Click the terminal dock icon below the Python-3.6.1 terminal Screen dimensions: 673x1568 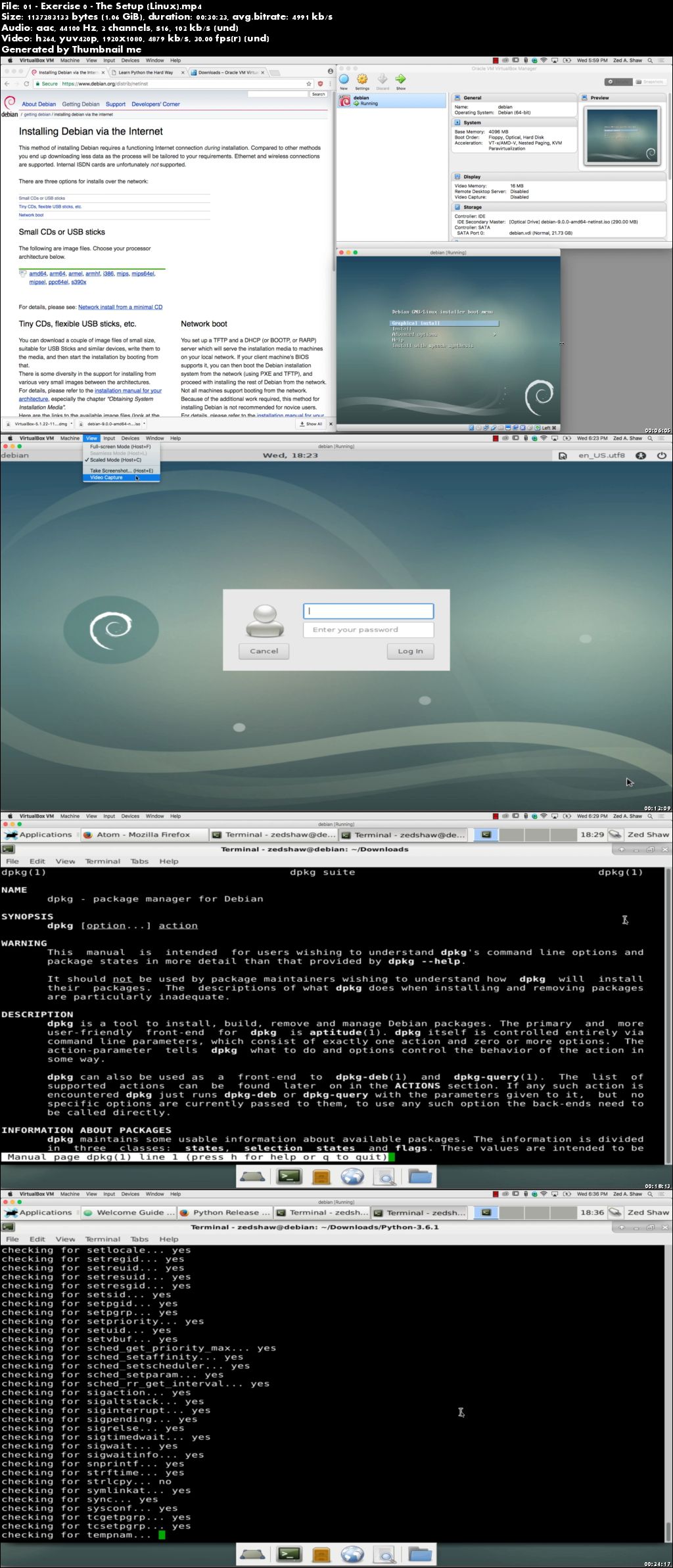(x=289, y=1554)
